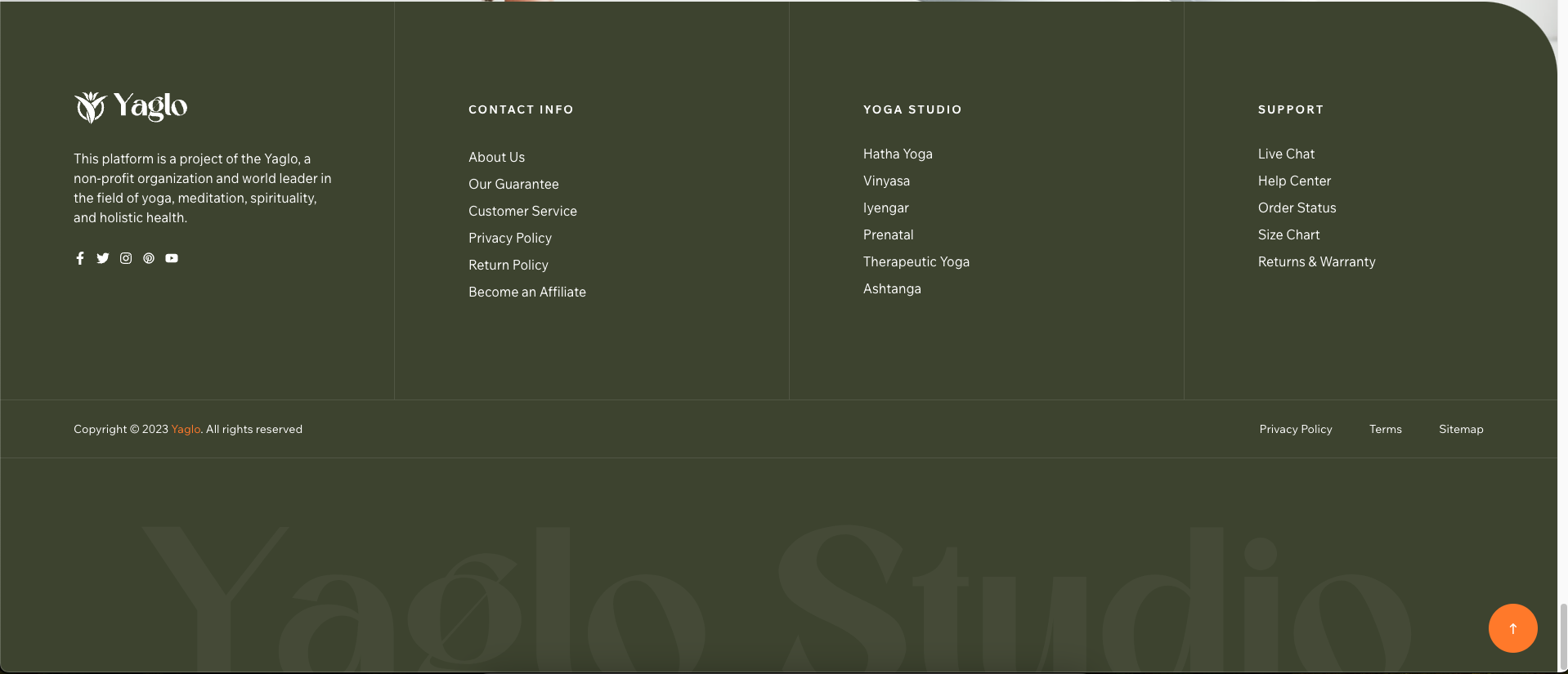The width and height of the screenshot is (1568, 674).
Task: Choose Therapeutic Yoga in Yoga Studio
Action: [916, 261]
